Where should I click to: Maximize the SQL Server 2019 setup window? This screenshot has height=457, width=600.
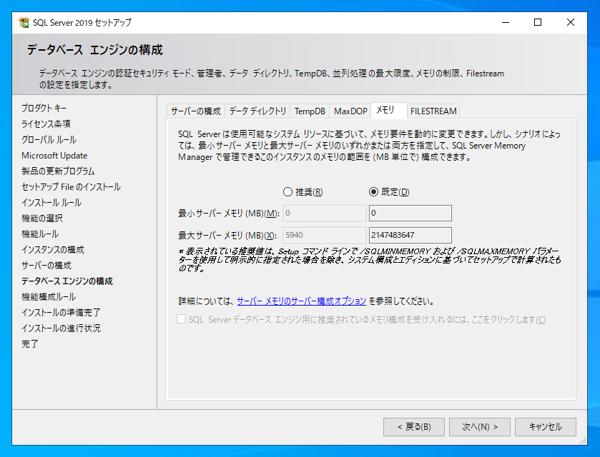(538, 23)
